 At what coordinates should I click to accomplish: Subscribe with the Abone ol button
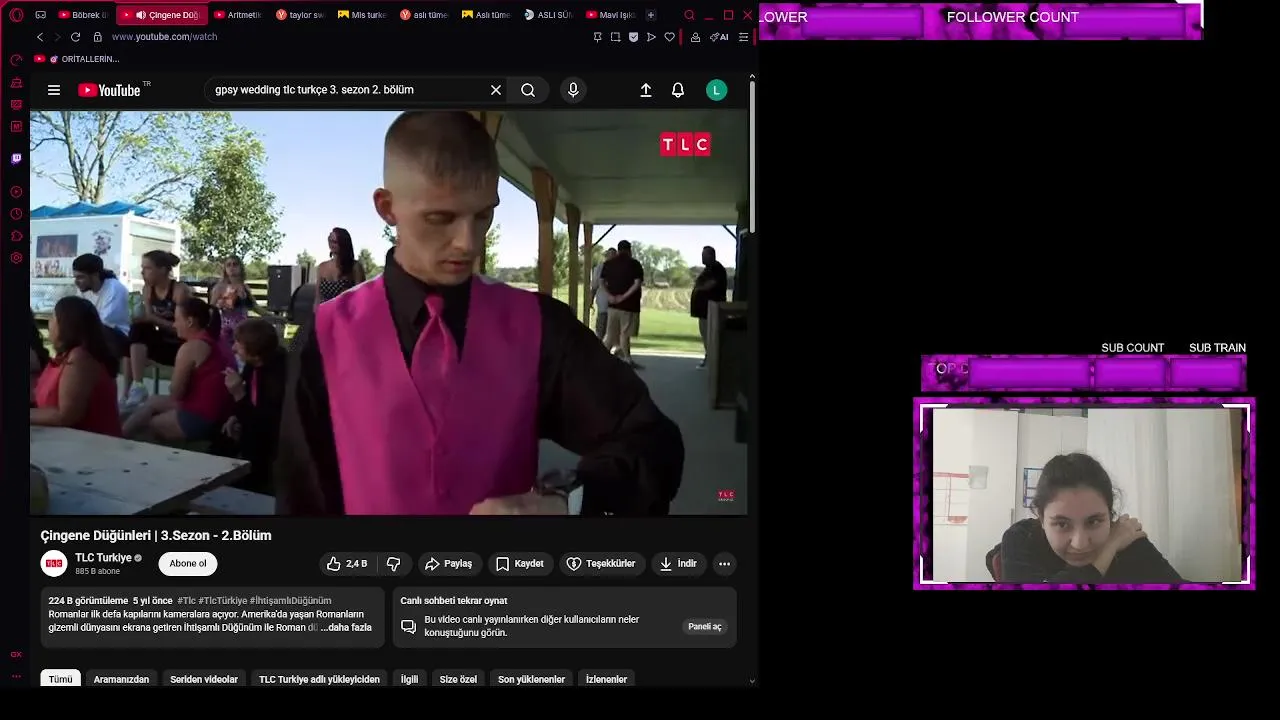point(188,564)
